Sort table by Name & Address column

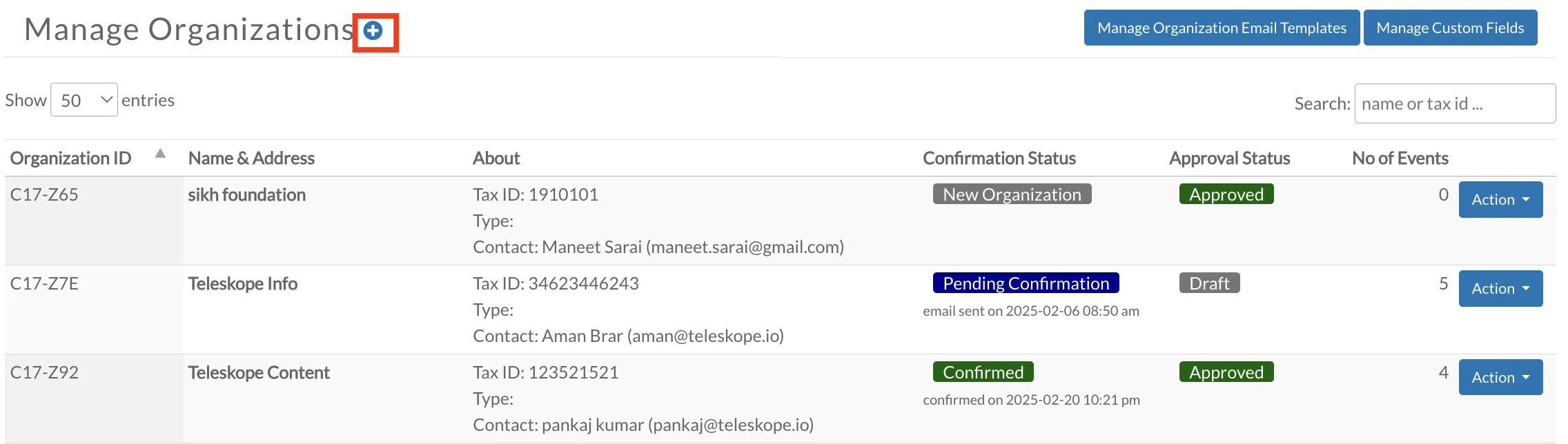(x=251, y=159)
